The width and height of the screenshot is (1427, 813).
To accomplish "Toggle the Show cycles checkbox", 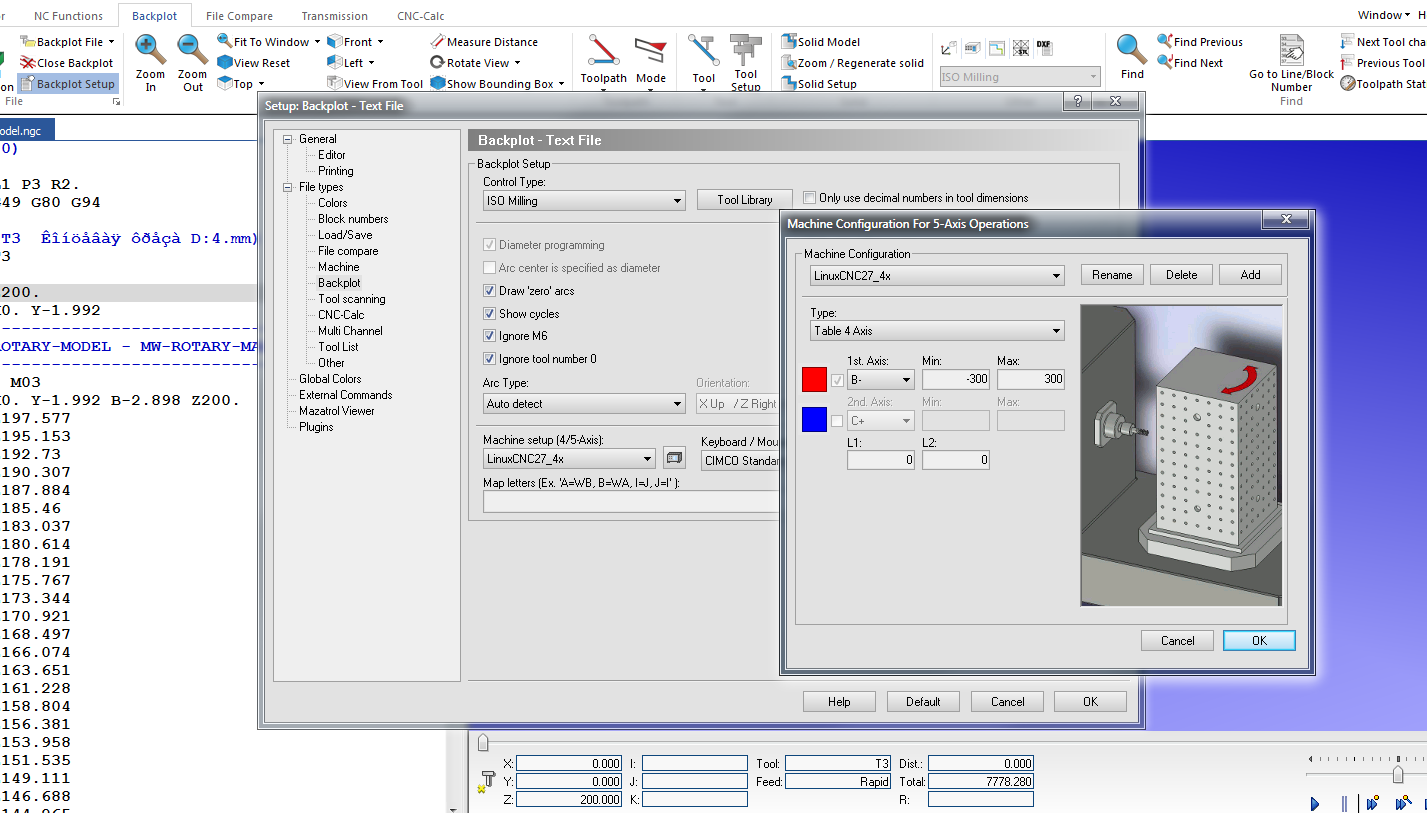I will 490,314.
